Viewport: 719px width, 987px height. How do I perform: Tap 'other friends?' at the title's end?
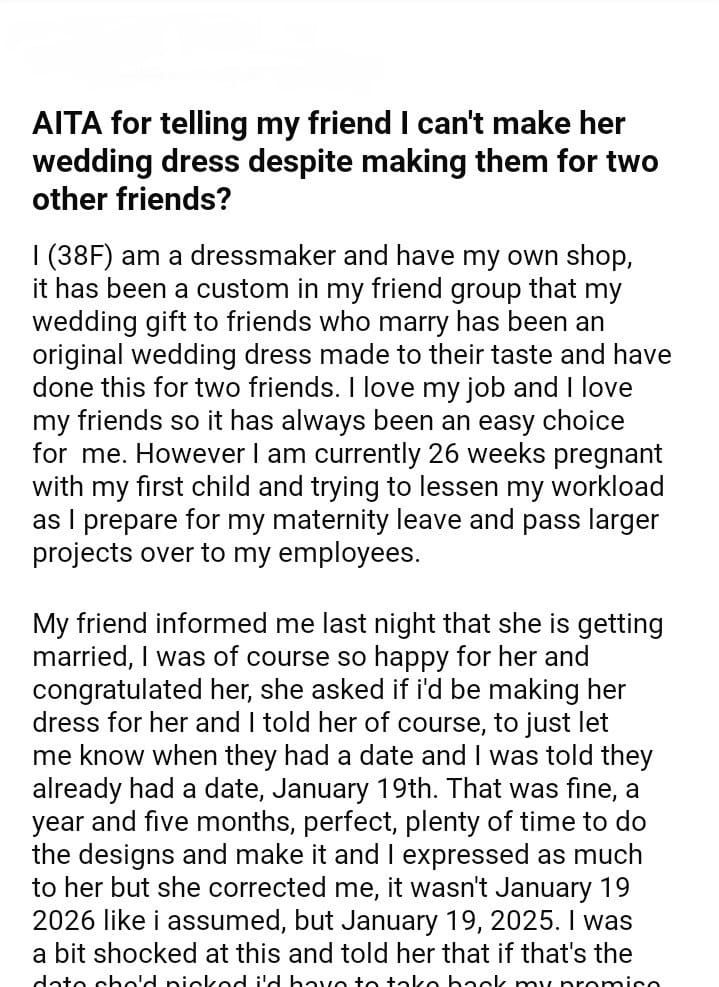131,199
